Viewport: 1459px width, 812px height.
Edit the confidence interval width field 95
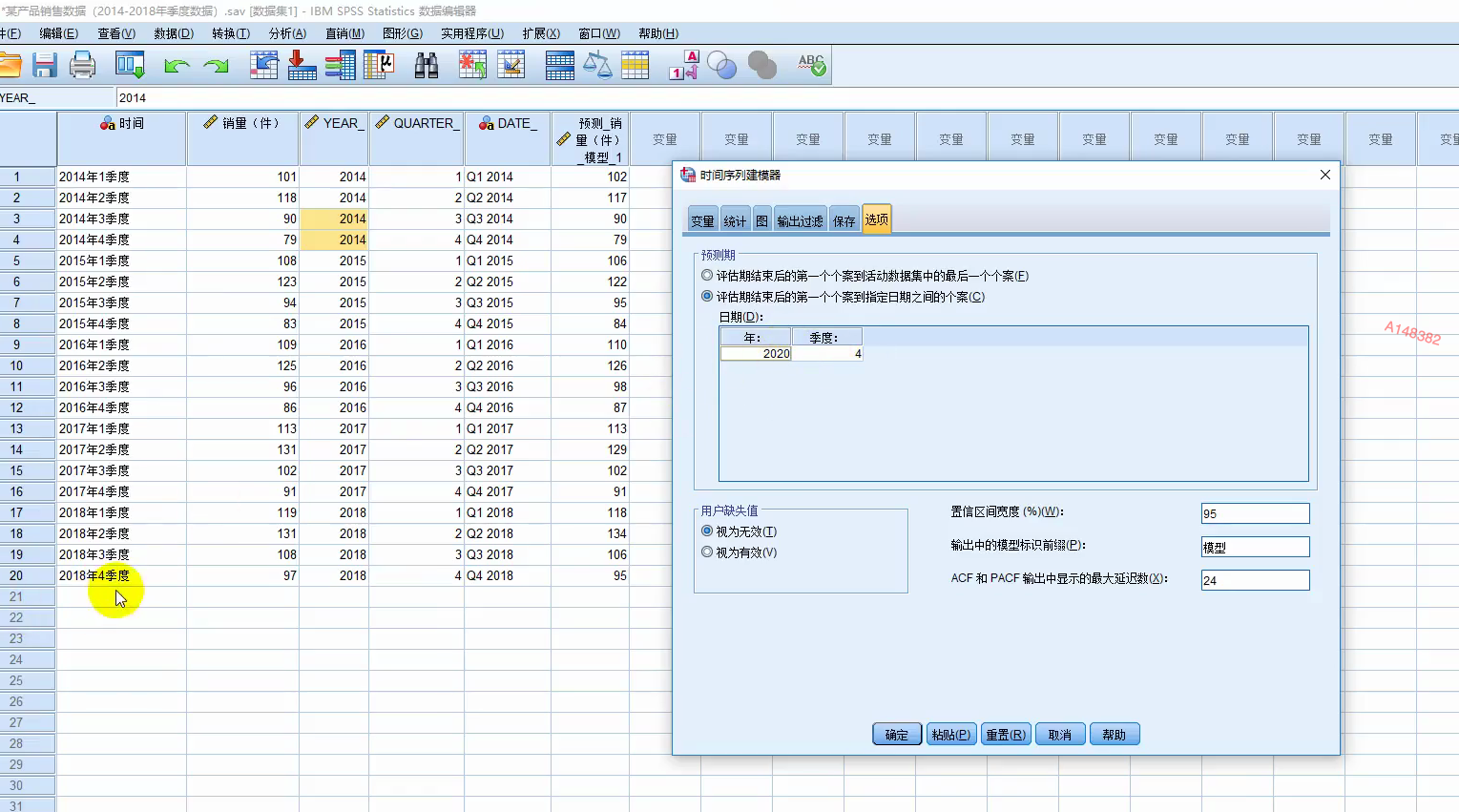point(1255,513)
